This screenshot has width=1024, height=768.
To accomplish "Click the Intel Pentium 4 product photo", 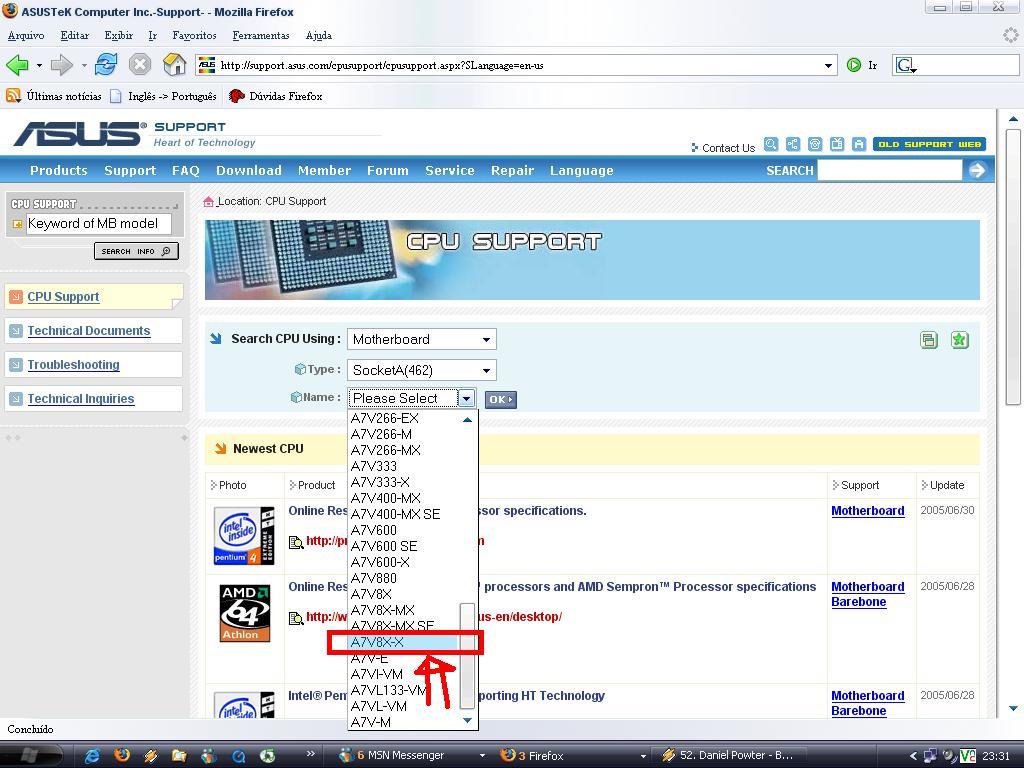I will tap(244, 536).
